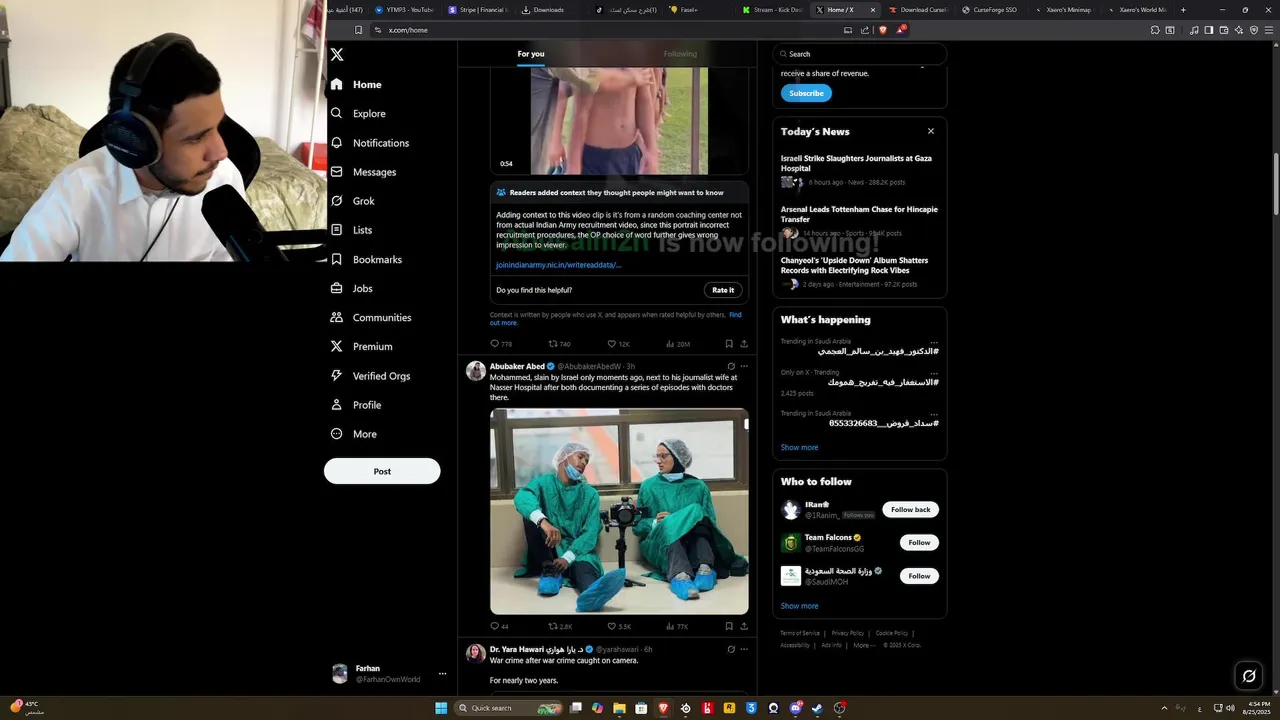
Task: Open Bookmarks in the sidebar
Action: point(366,260)
